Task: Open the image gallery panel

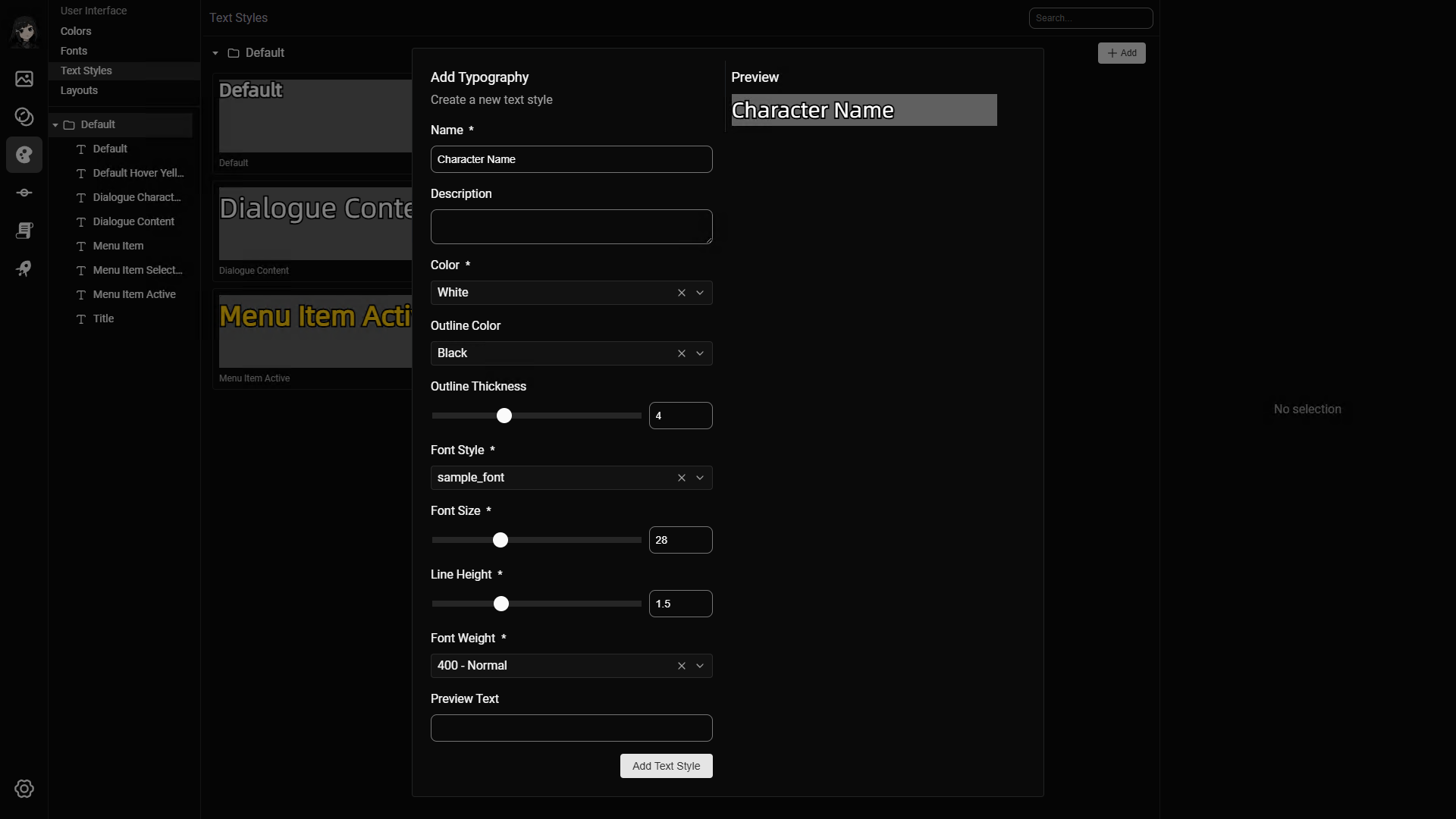Action: [x=24, y=78]
